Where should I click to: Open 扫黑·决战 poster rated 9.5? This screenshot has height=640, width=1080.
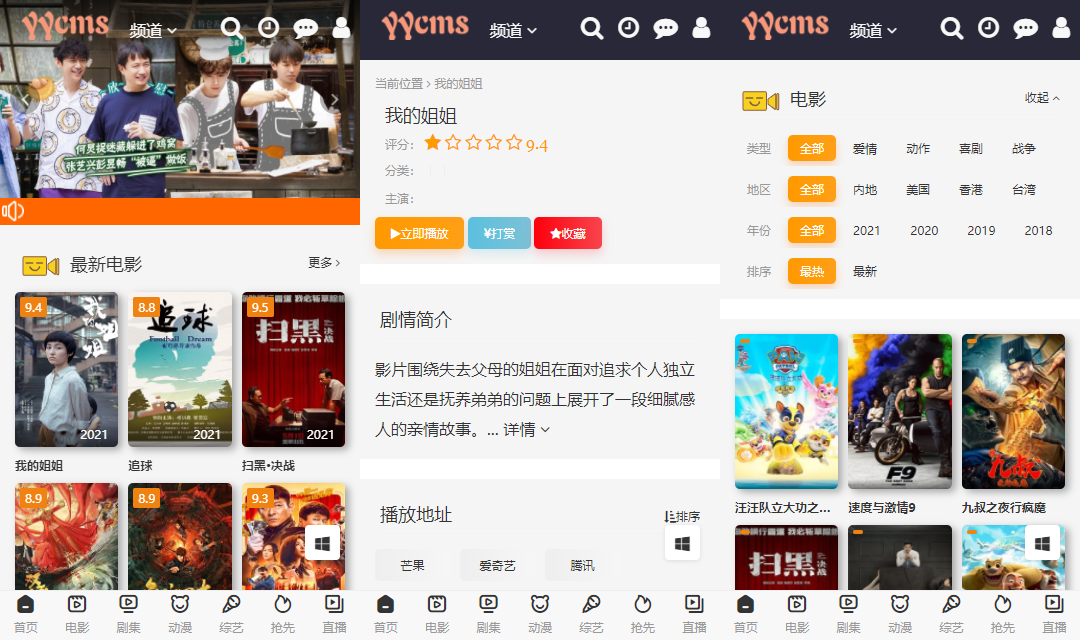tap(293, 370)
